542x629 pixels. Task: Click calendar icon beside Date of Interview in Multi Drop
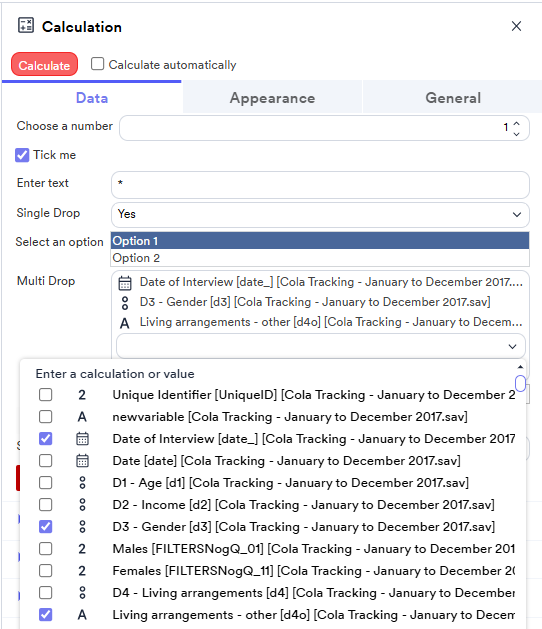coord(125,283)
